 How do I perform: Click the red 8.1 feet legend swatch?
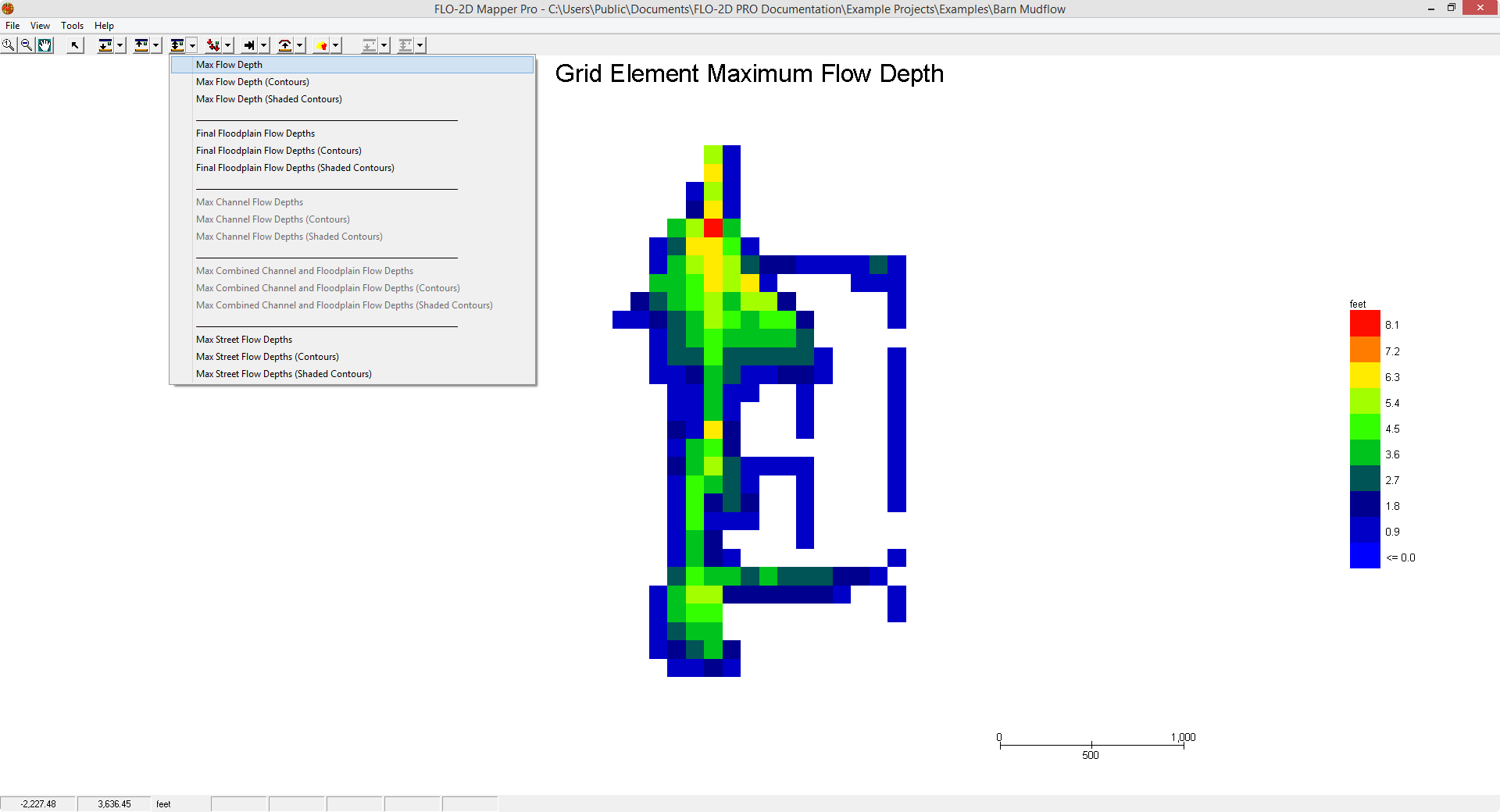(1364, 323)
